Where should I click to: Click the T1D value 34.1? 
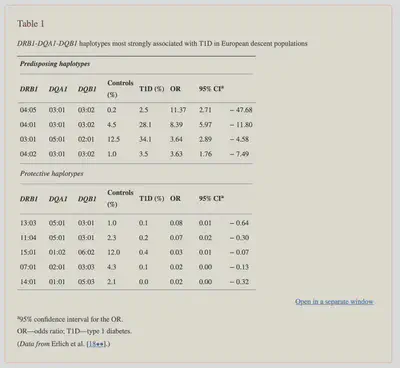tap(145, 139)
